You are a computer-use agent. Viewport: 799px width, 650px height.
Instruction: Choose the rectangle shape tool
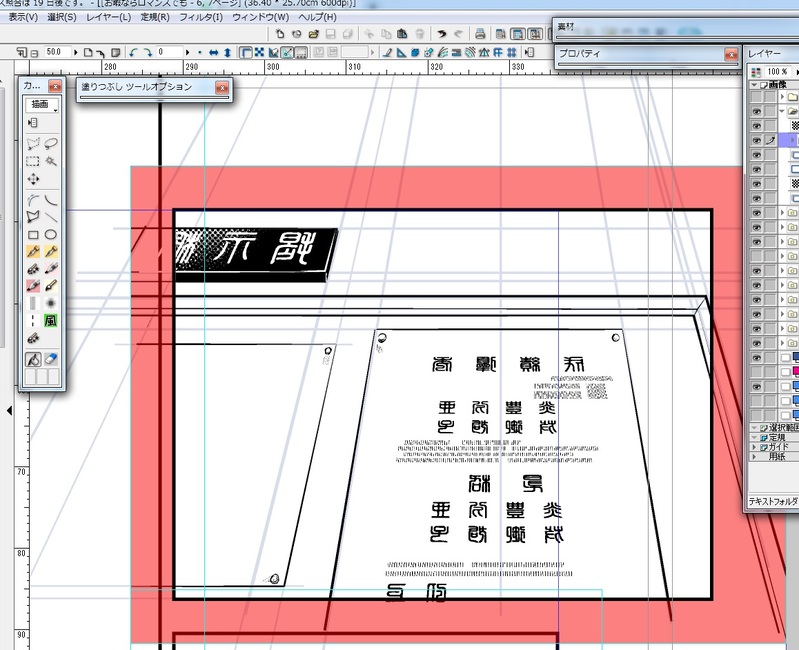(x=33, y=235)
